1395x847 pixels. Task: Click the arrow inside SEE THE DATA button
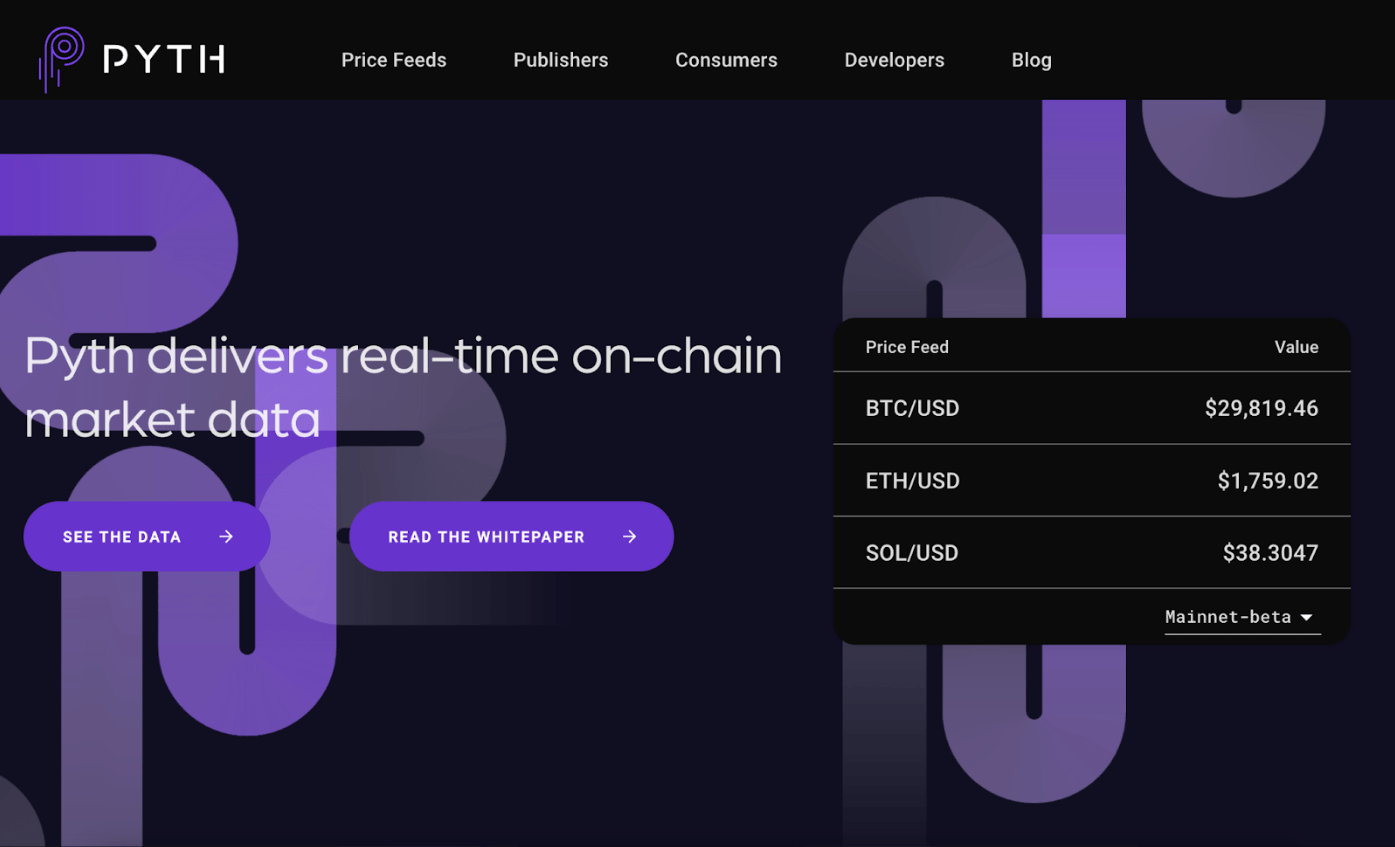[x=226, y=536]
